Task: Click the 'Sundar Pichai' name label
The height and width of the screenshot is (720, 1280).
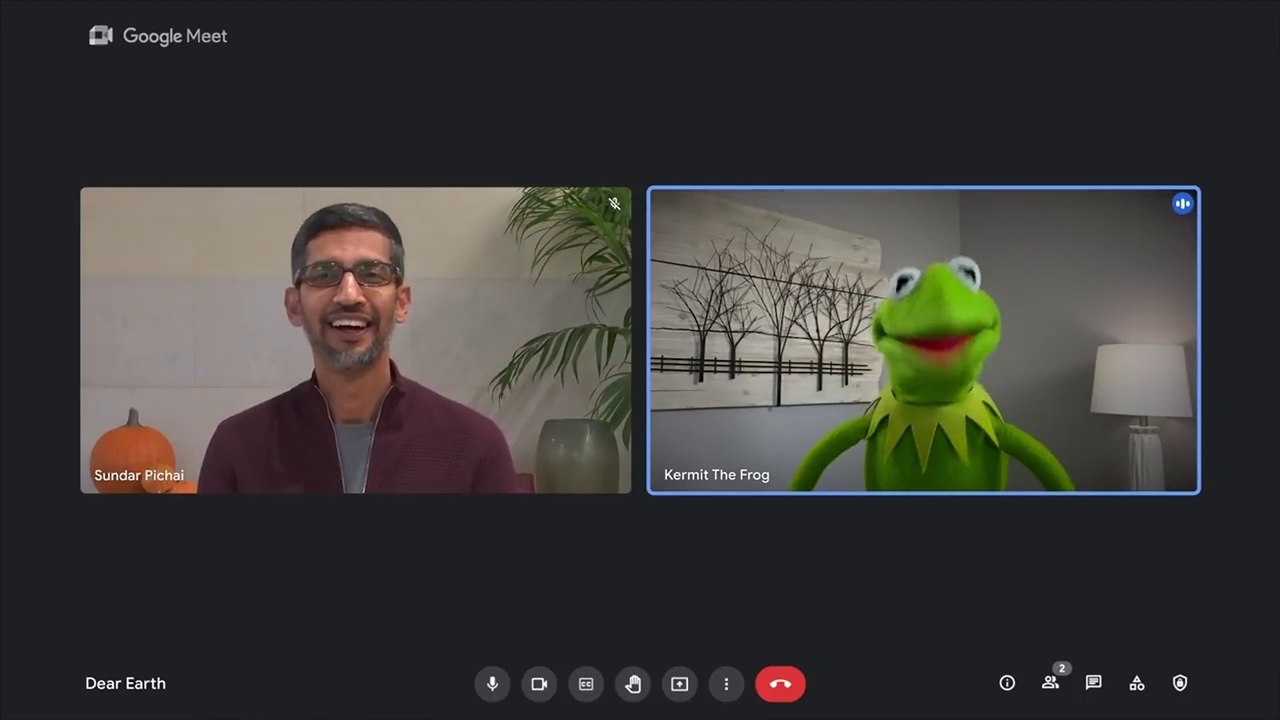Action: (x=139, y=475)
